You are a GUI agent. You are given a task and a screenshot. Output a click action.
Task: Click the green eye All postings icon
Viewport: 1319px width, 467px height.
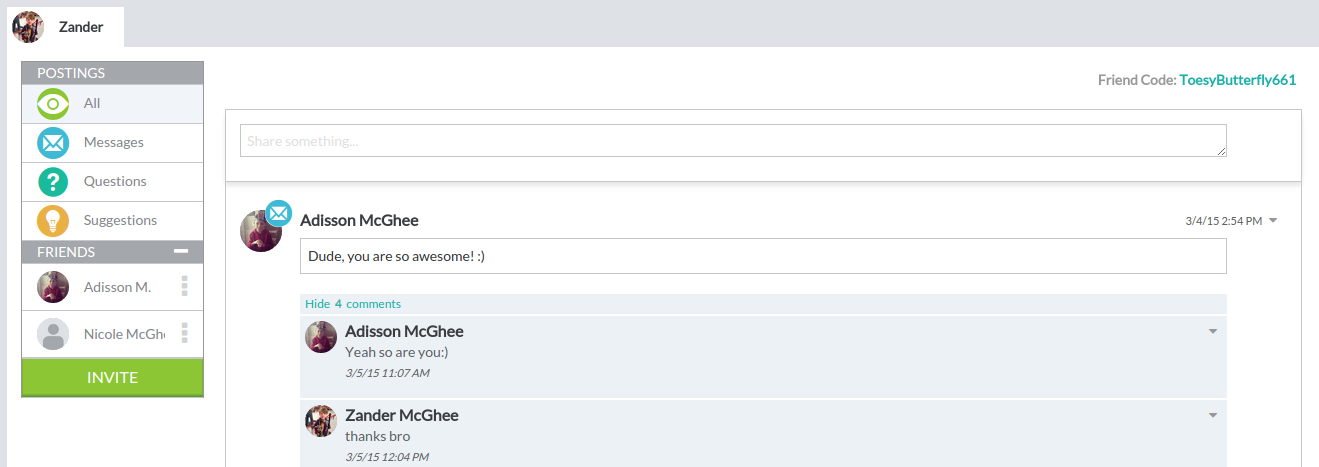click(x=53, y=104)
